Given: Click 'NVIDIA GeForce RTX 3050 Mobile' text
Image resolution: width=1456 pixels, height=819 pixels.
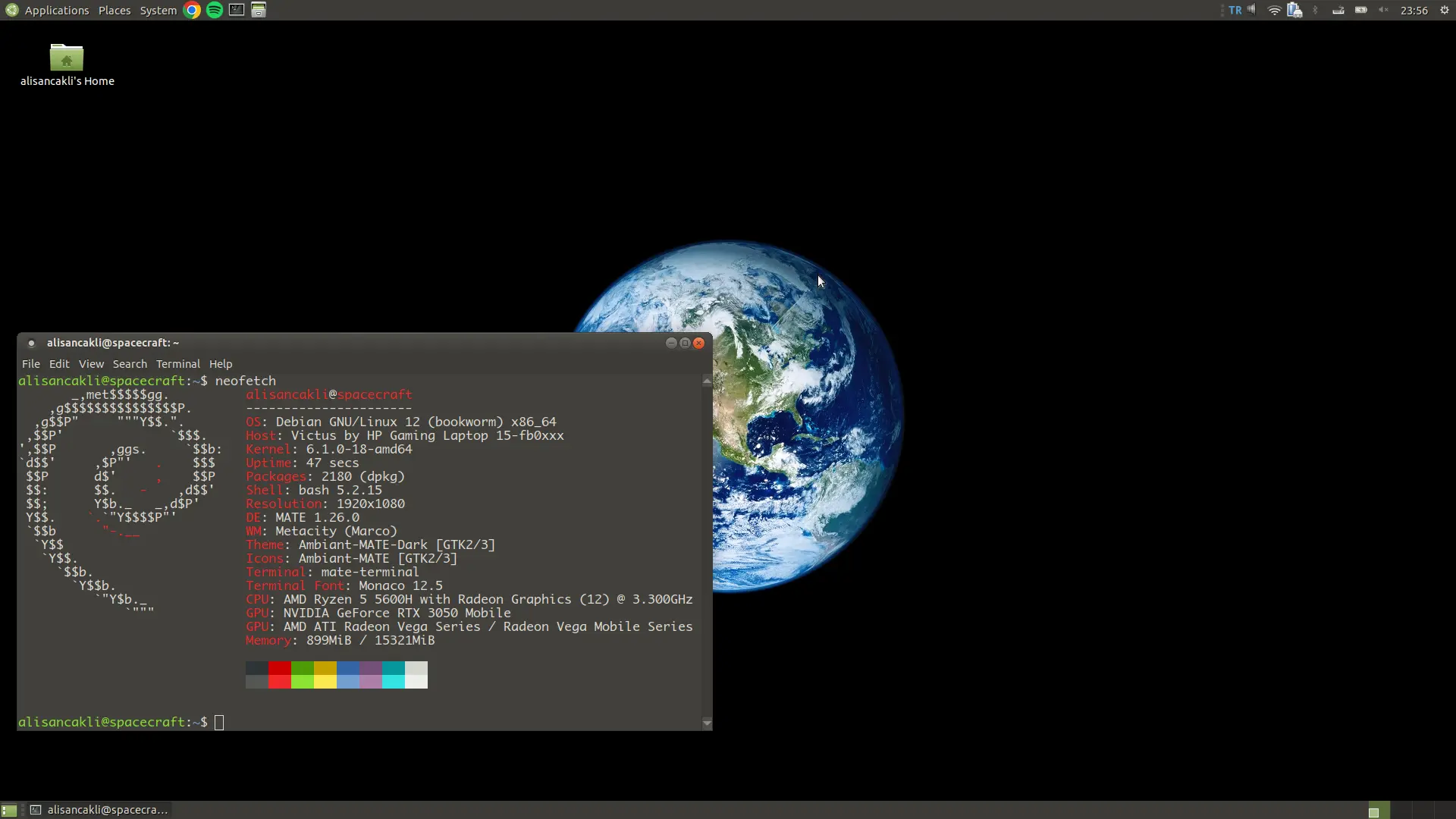Looking at the screenshot, I should [x=397, y=613].
